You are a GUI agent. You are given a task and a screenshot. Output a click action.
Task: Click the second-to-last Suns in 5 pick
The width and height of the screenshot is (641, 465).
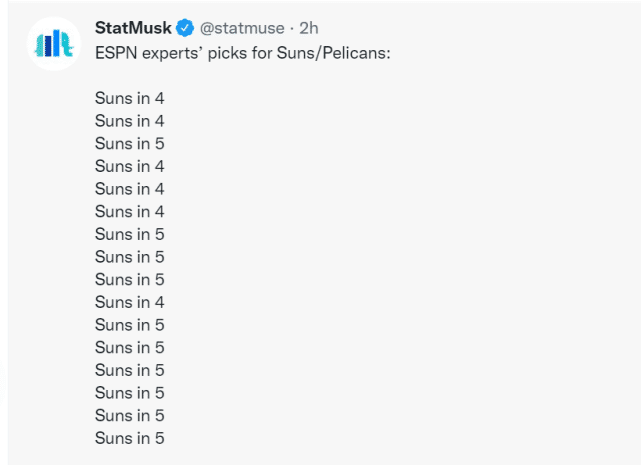click(x=130, y=416)
